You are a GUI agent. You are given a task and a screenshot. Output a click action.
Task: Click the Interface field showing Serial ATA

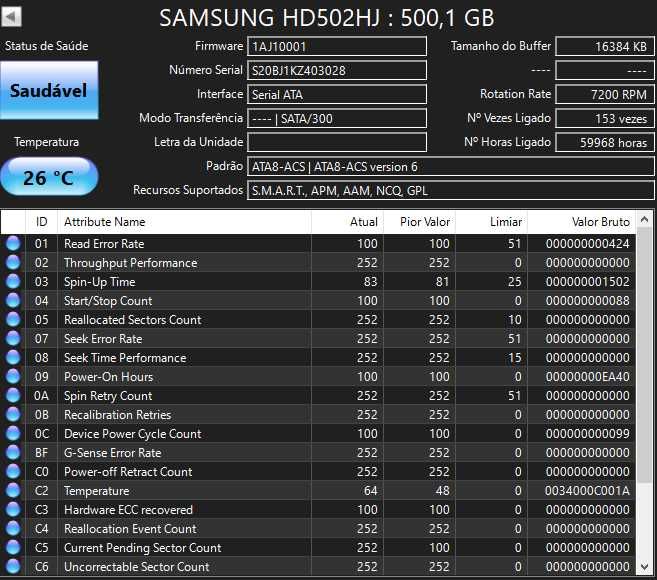click(337, 94)
